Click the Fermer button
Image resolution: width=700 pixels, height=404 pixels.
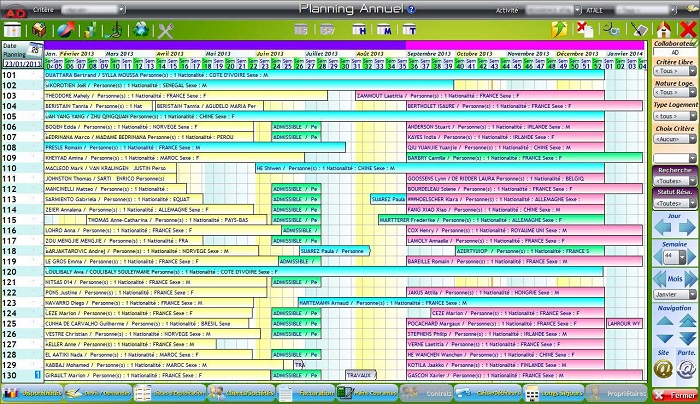[x=674, y=394]
